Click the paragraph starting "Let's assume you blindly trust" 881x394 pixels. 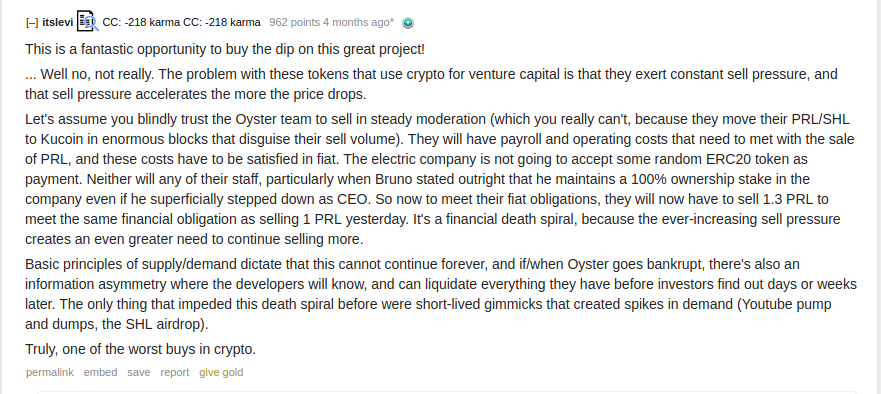click(440, 179)
